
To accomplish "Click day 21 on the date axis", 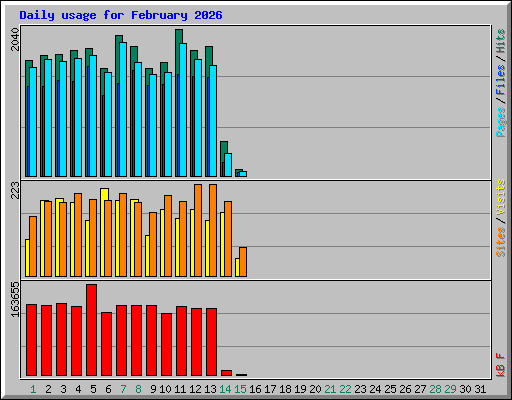I will coord(330,389).
